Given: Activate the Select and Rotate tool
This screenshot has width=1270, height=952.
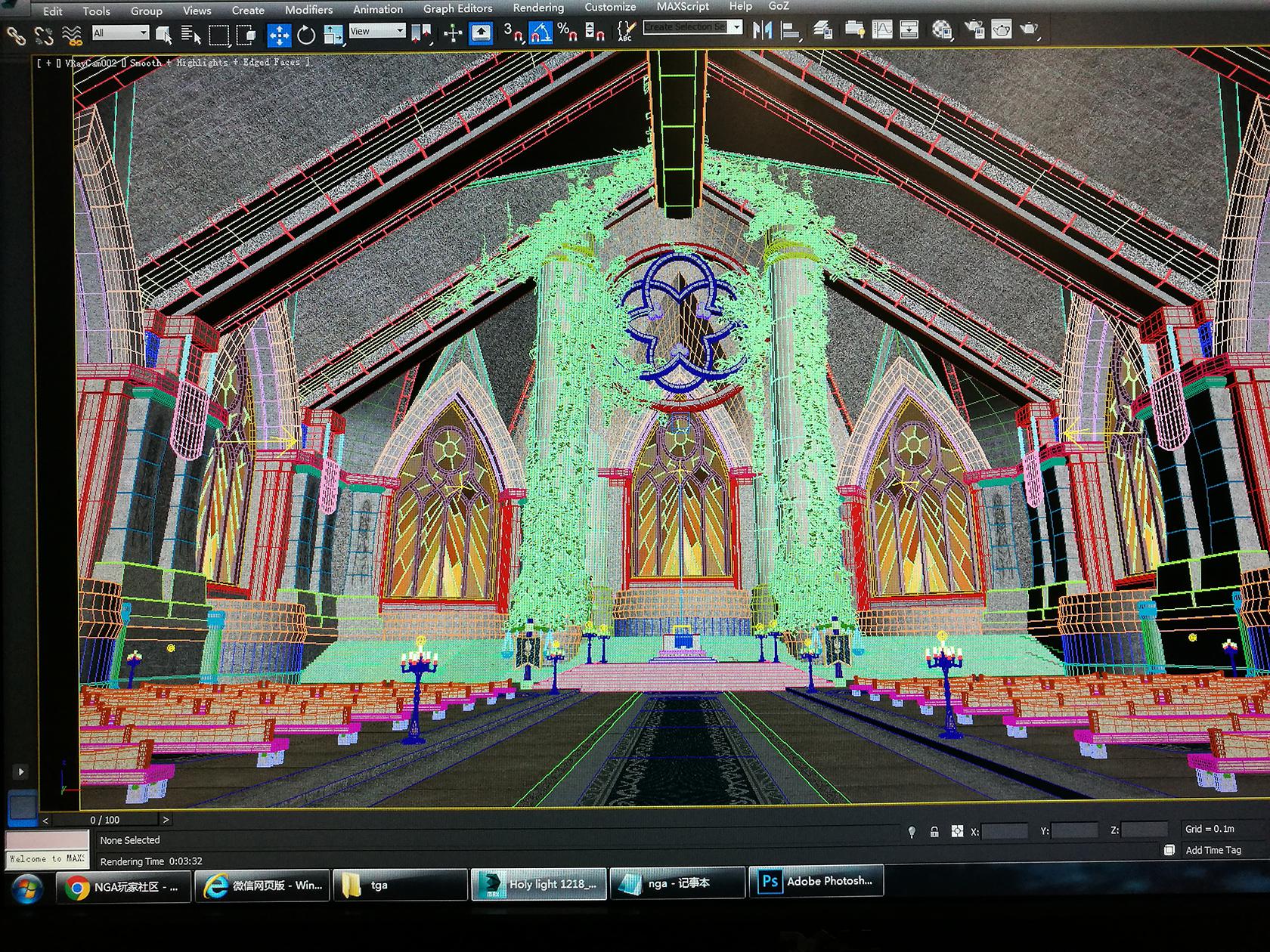Looking at the screenshot, I should click(x=306, y=35).
